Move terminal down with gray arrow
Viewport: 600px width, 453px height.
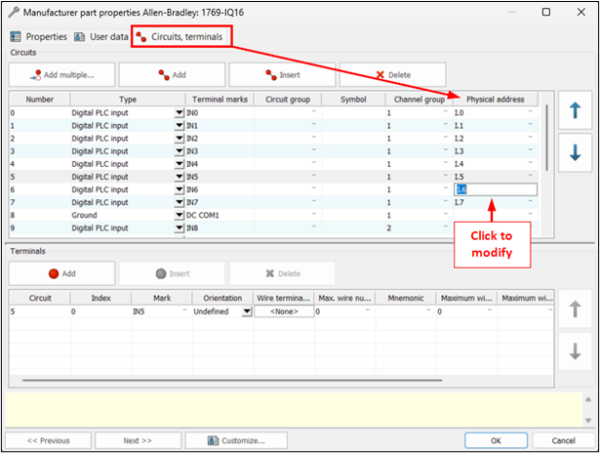point(575,351)
